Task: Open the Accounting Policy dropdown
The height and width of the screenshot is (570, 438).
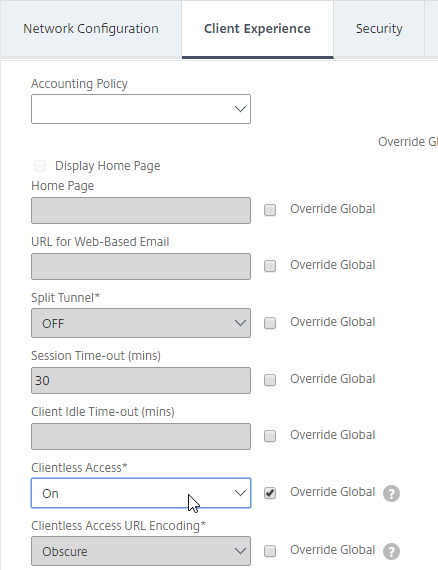Action: 141,109
